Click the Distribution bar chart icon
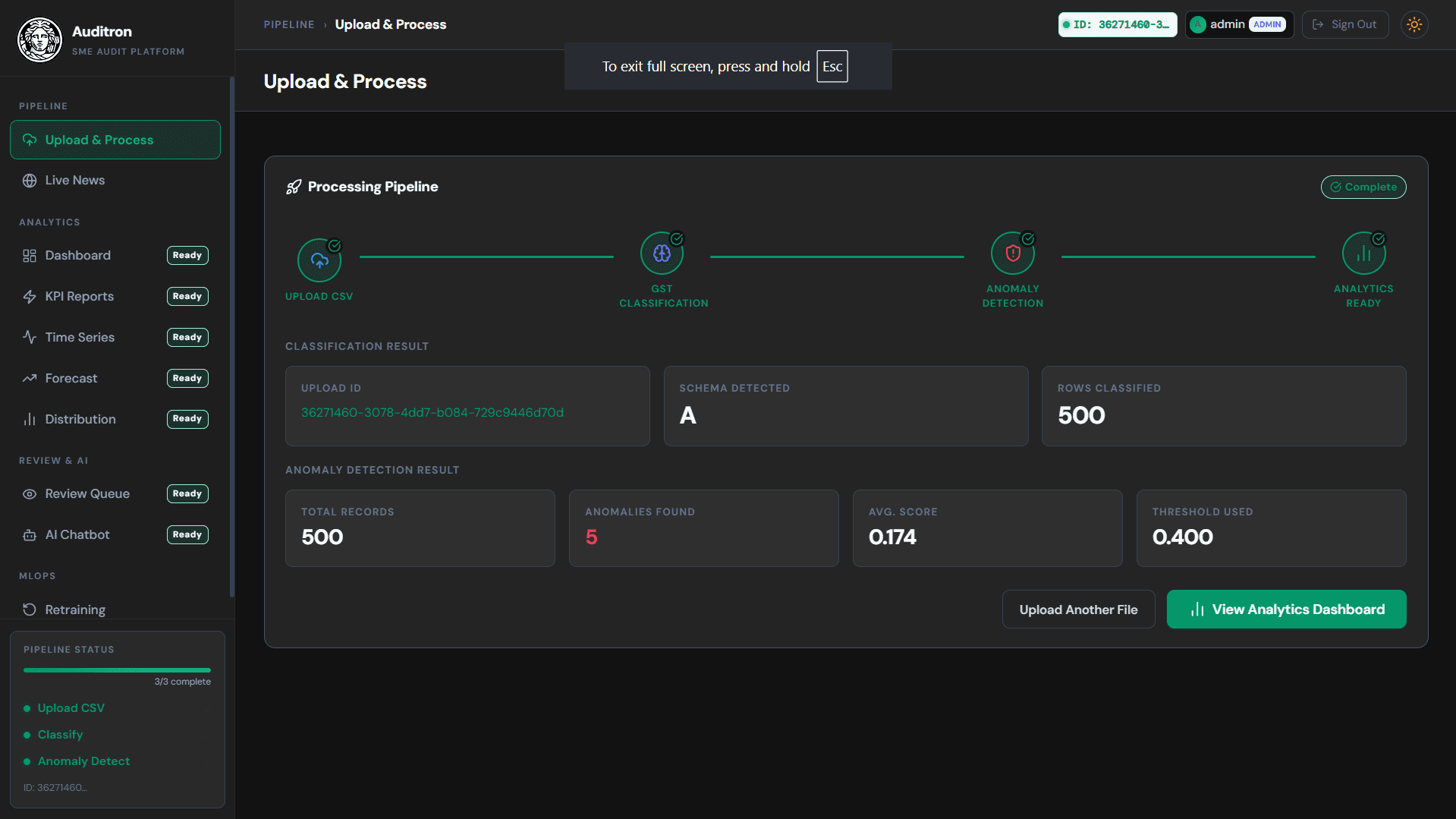This screenshot has width=1456, height=819. tap(30, 419)
